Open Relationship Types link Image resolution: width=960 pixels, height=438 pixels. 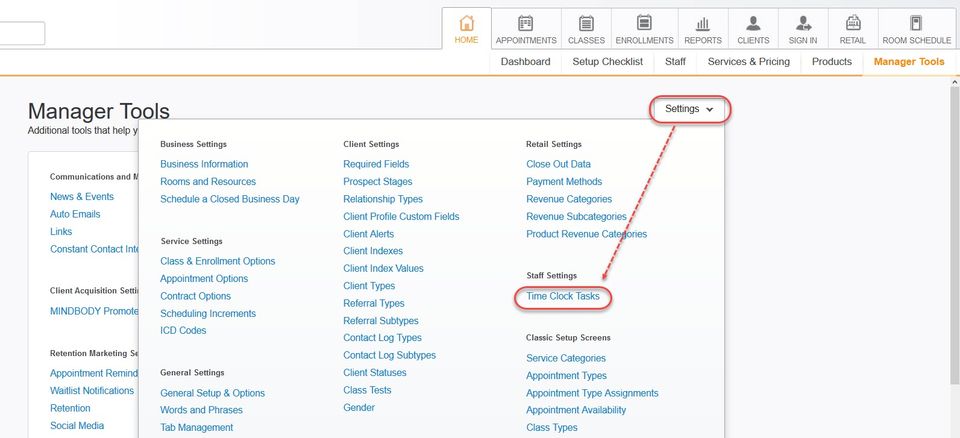(x=383, y=199)
